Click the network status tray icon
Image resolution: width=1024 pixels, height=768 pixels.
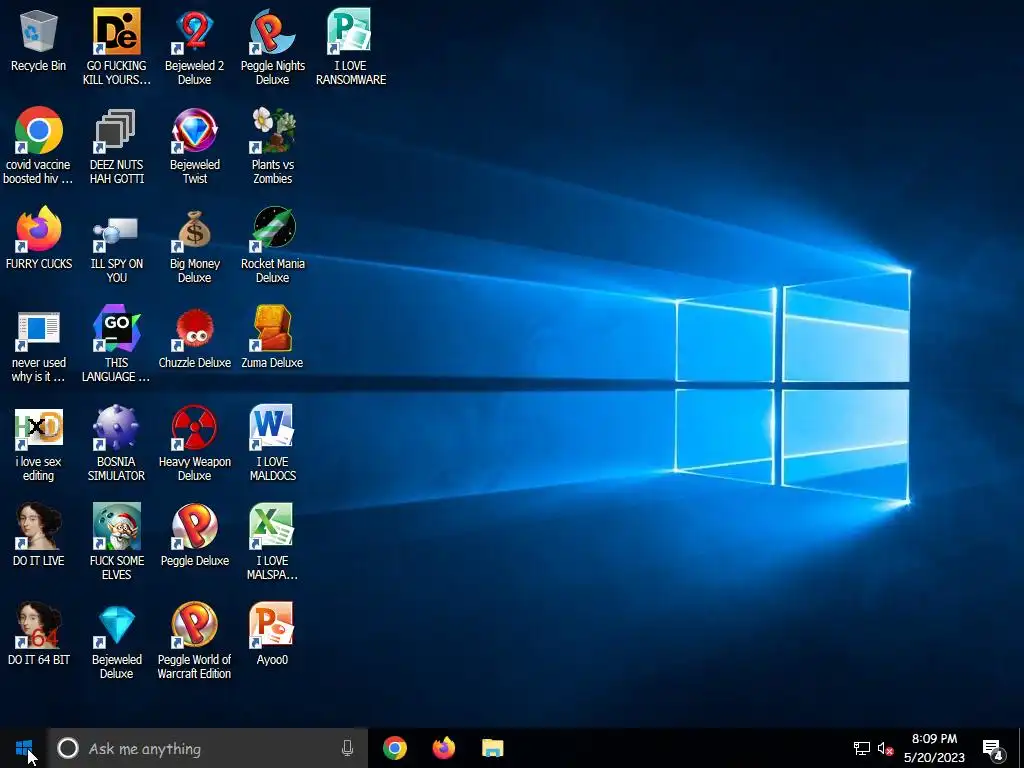861,748
